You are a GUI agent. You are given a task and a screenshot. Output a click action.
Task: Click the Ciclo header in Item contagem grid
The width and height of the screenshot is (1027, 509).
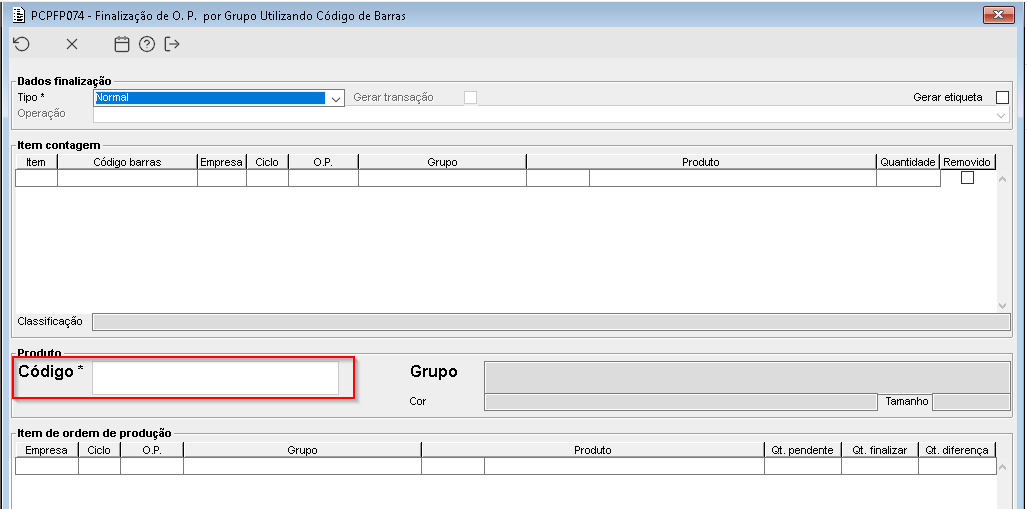267,162
